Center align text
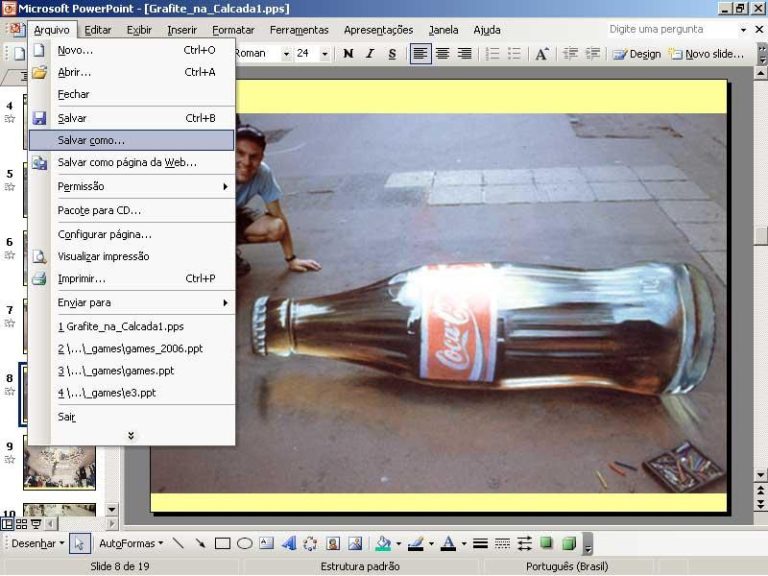 pyautogui.click(x=443, y=54)
